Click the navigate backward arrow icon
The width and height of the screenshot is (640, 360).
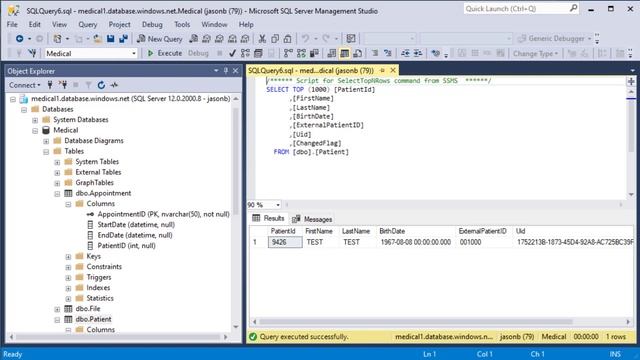19,39
